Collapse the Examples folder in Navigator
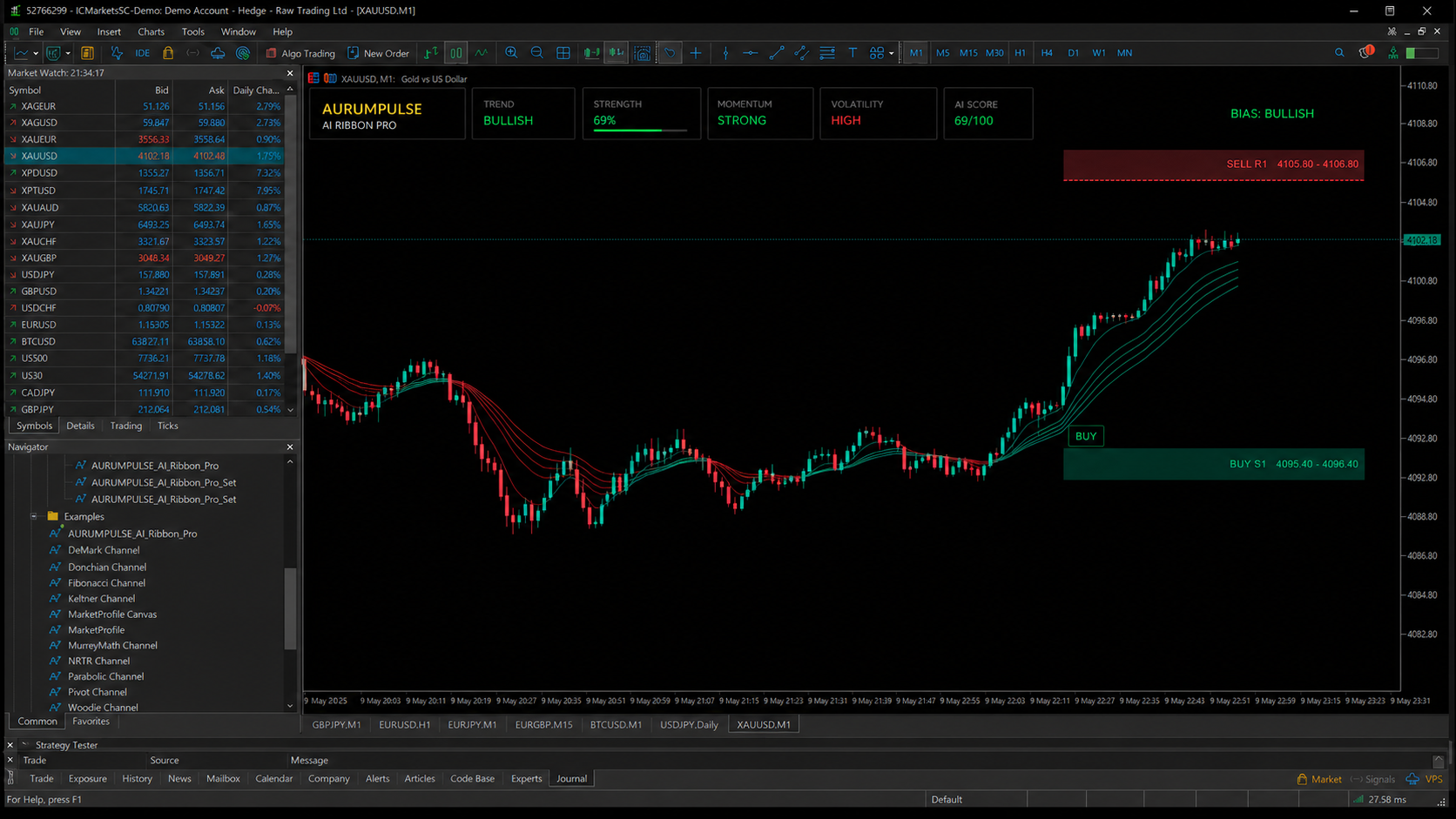Viewport: 1456px width, 819px height. (34, 516)
